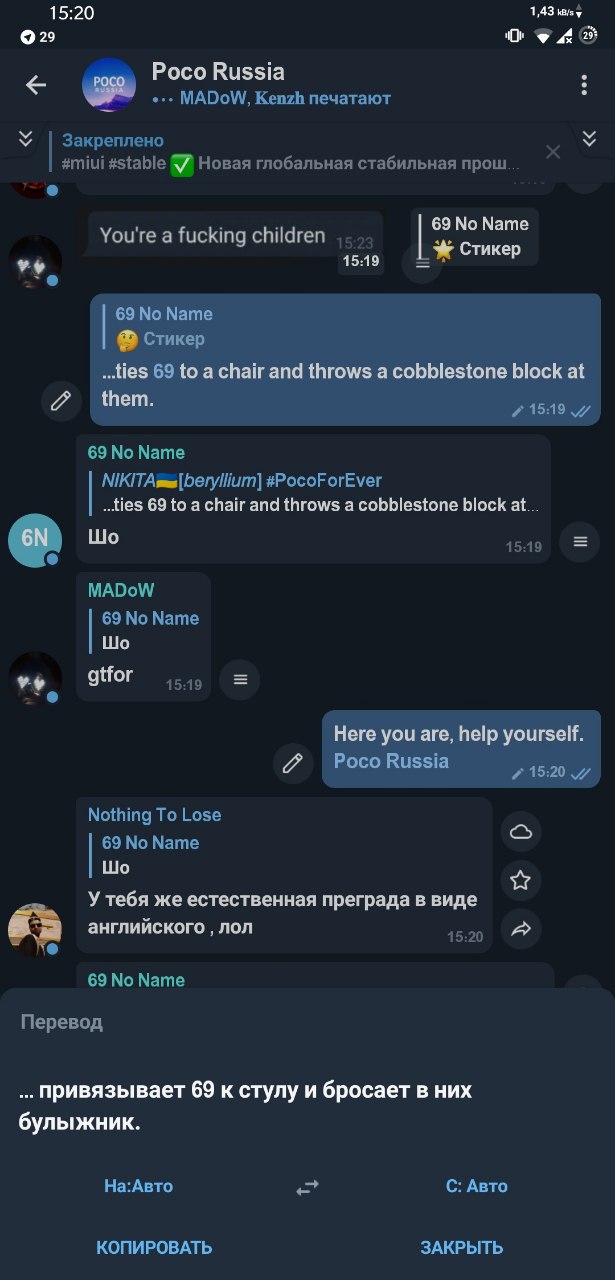Screen dimensions: 615x1280
Task: Edit the 'Here you are' message pencil
Action: [293, 764]
